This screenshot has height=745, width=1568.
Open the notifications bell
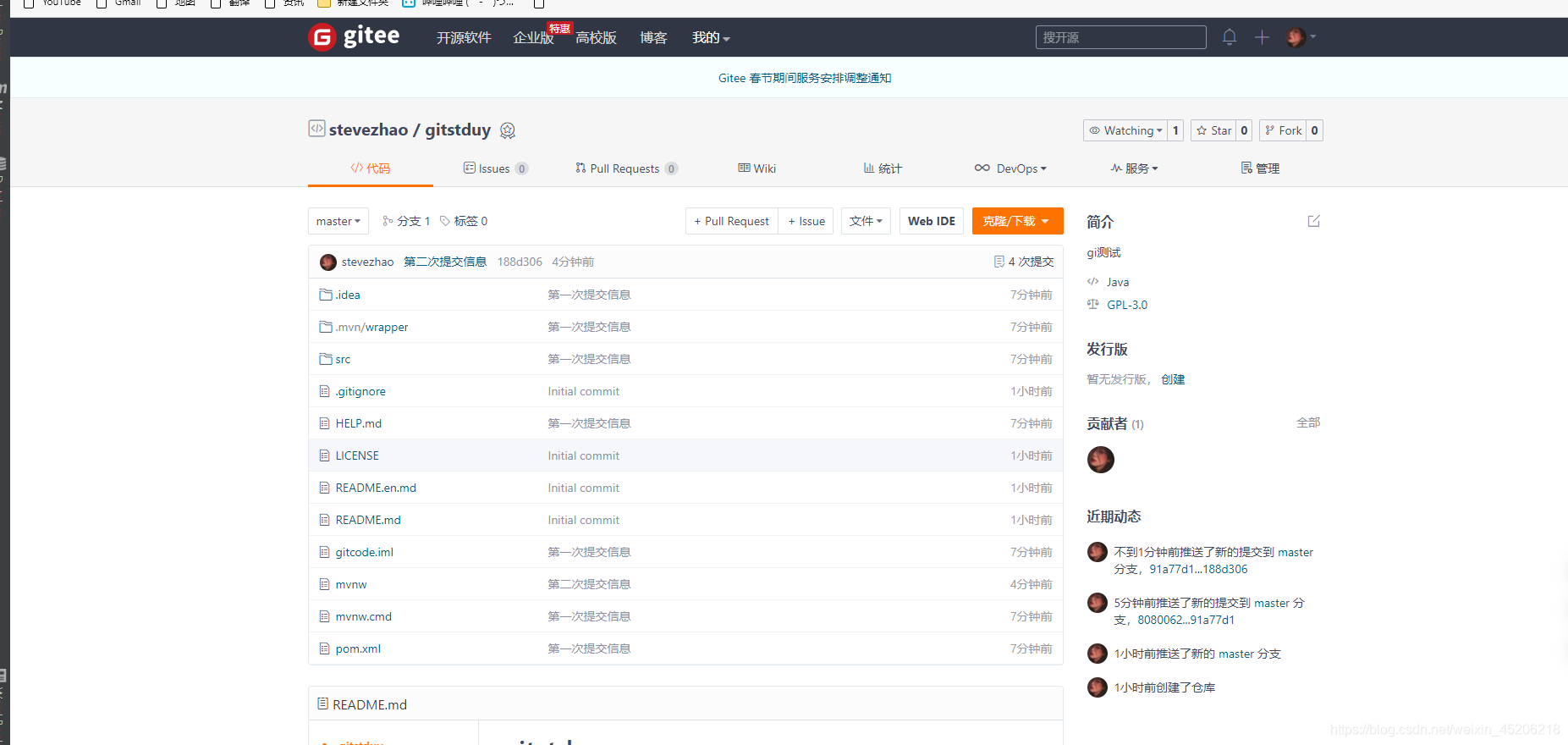[1230, 37]
